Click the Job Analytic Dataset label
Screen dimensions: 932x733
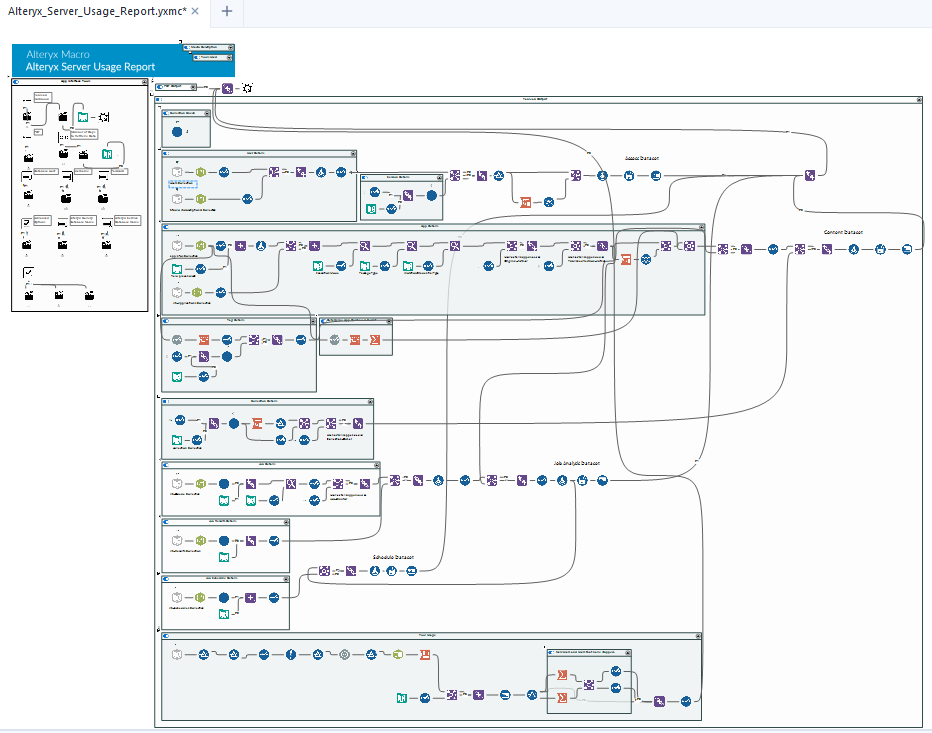577,463
